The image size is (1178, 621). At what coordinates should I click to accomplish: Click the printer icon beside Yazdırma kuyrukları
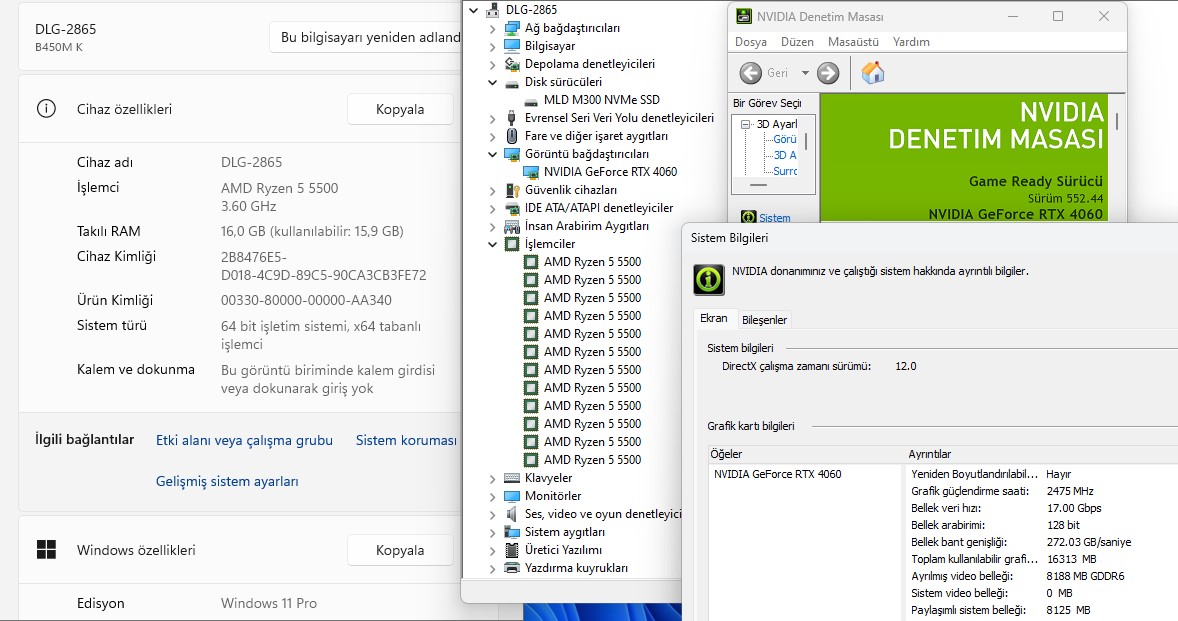point(512,568)
